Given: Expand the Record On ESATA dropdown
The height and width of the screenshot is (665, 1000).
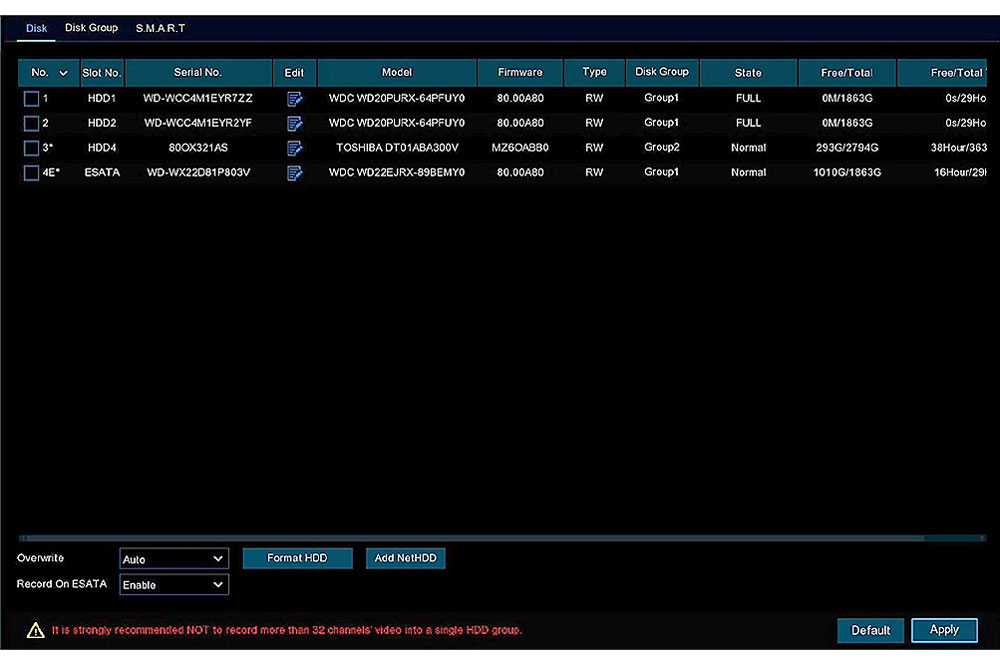Looking at the screenshot, I should coord(174,585).
